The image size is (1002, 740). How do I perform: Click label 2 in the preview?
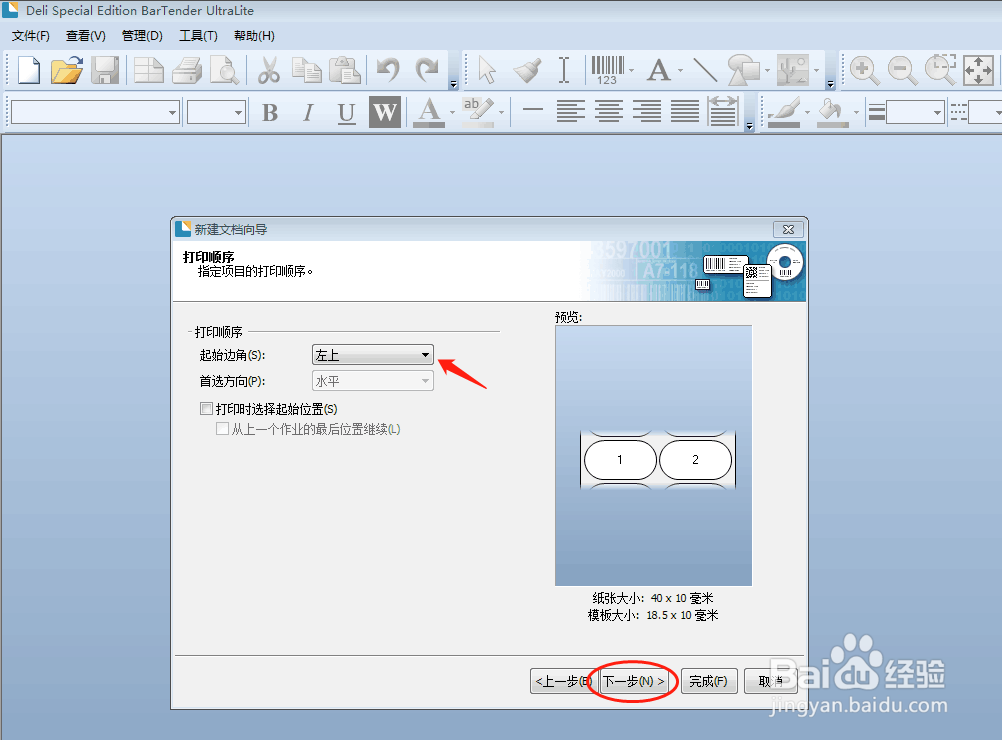click(x=695, y=459)
